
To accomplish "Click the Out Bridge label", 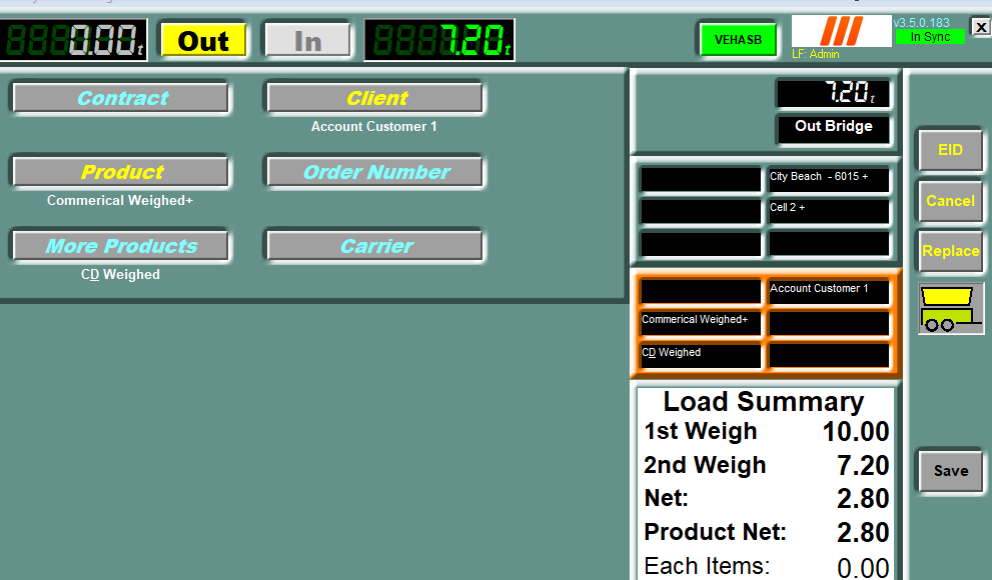I will 833,127.
